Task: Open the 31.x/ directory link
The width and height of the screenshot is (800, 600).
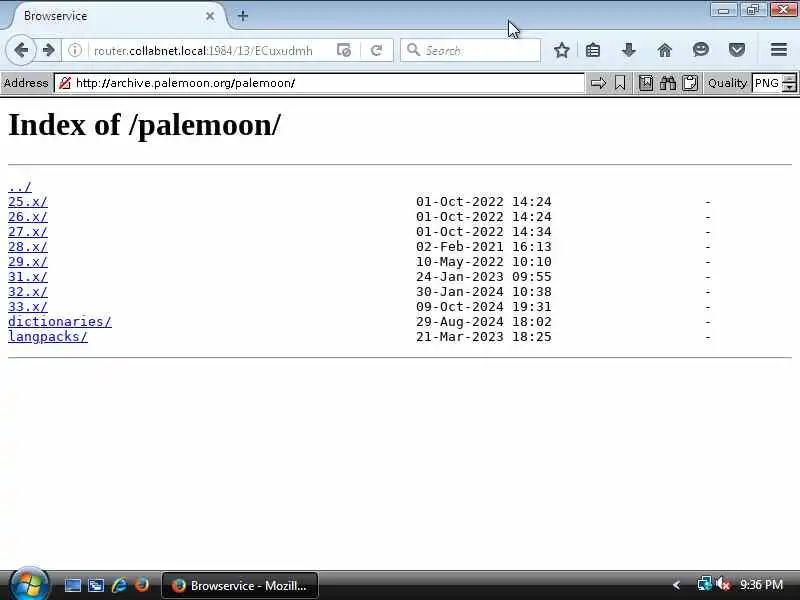Action: click(x=28, y=277)
